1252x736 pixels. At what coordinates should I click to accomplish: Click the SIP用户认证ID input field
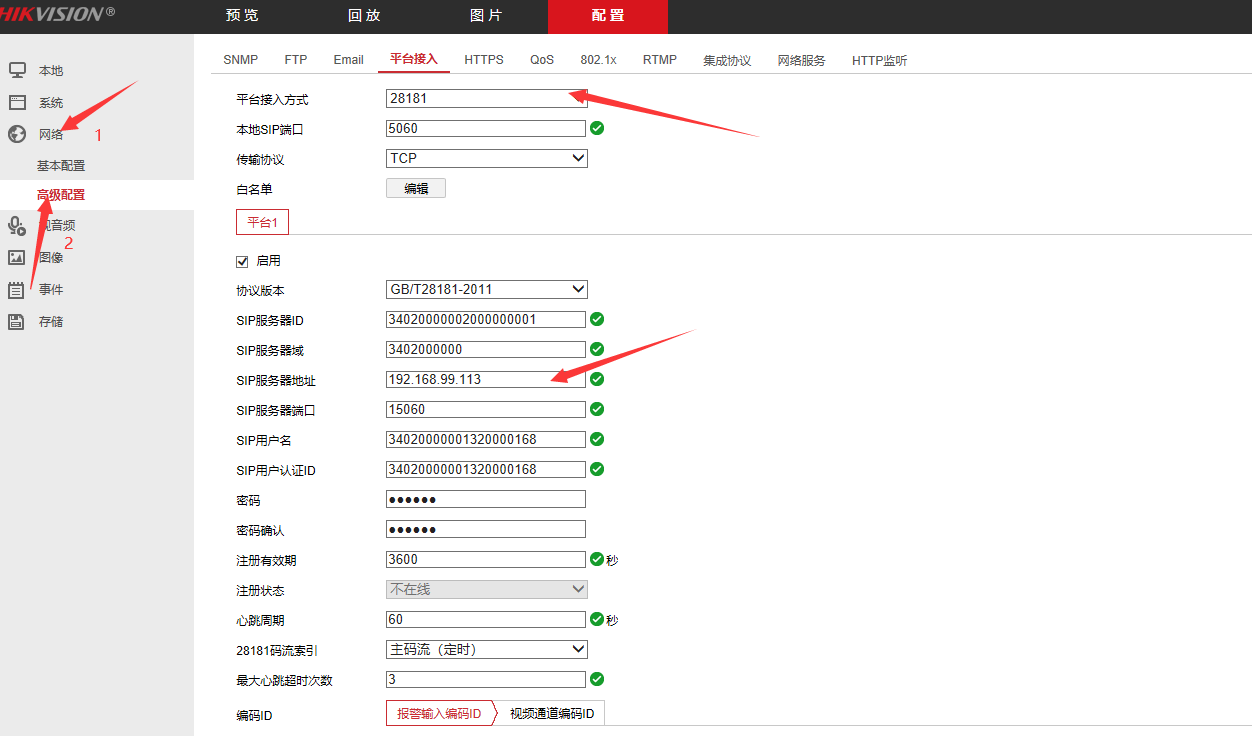(x=486, y=469)
